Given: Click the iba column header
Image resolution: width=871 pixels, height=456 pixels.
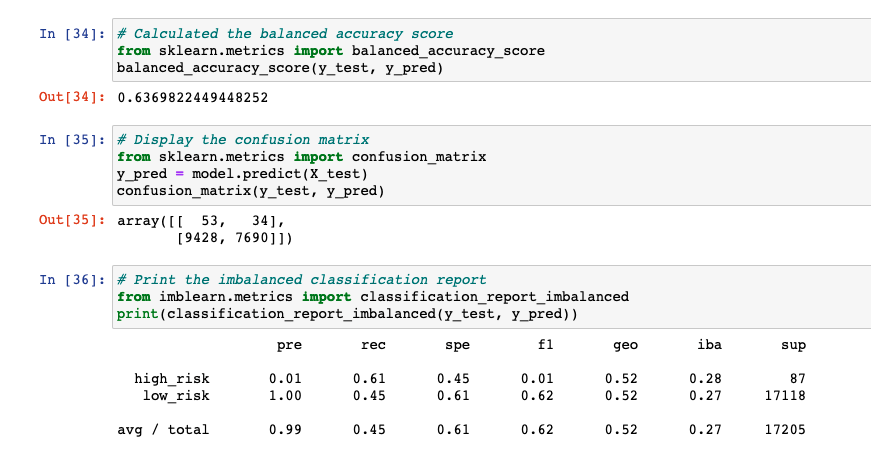Looking at the screenshot, I should point(709,345).
